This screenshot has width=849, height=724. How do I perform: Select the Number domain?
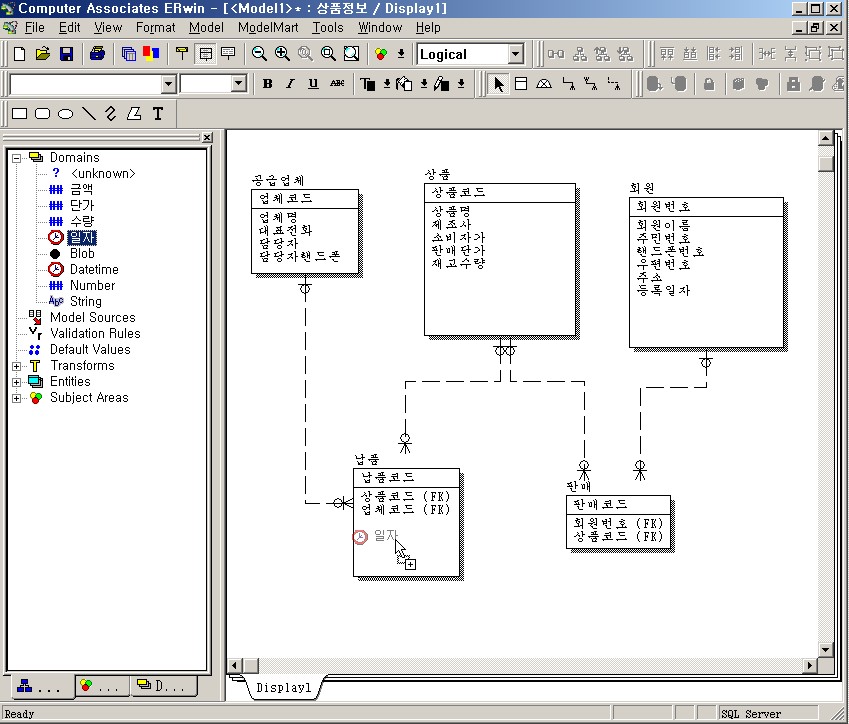92,285
